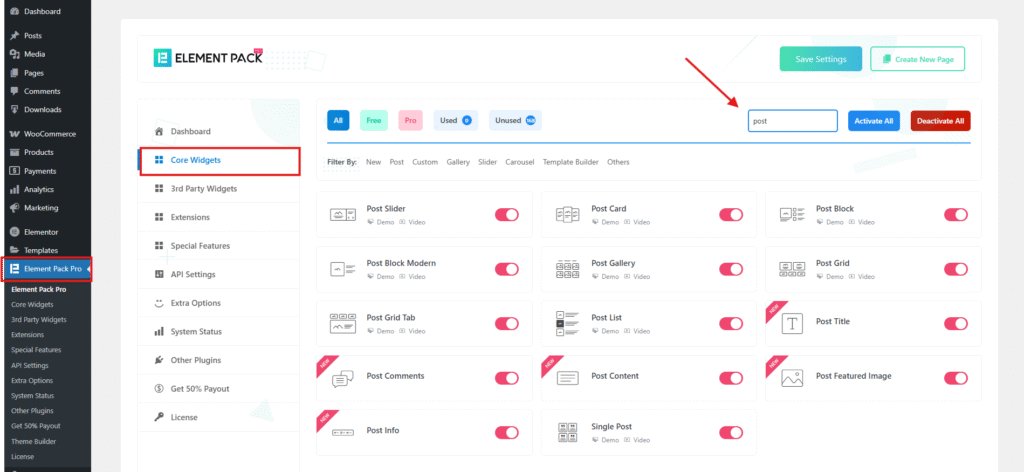1024x472 pixels.
Task: Open Theme Builder in admin submenu
Action: point(33,441)
